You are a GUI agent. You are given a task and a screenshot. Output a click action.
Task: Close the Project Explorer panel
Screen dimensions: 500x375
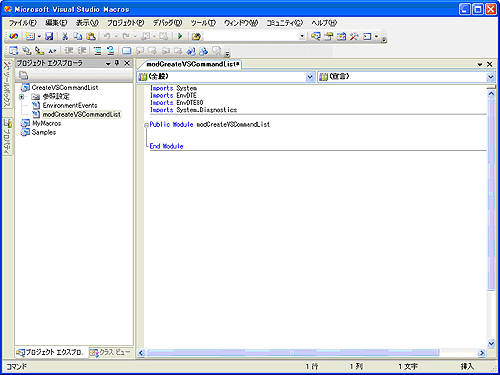(x=127, y=63)
